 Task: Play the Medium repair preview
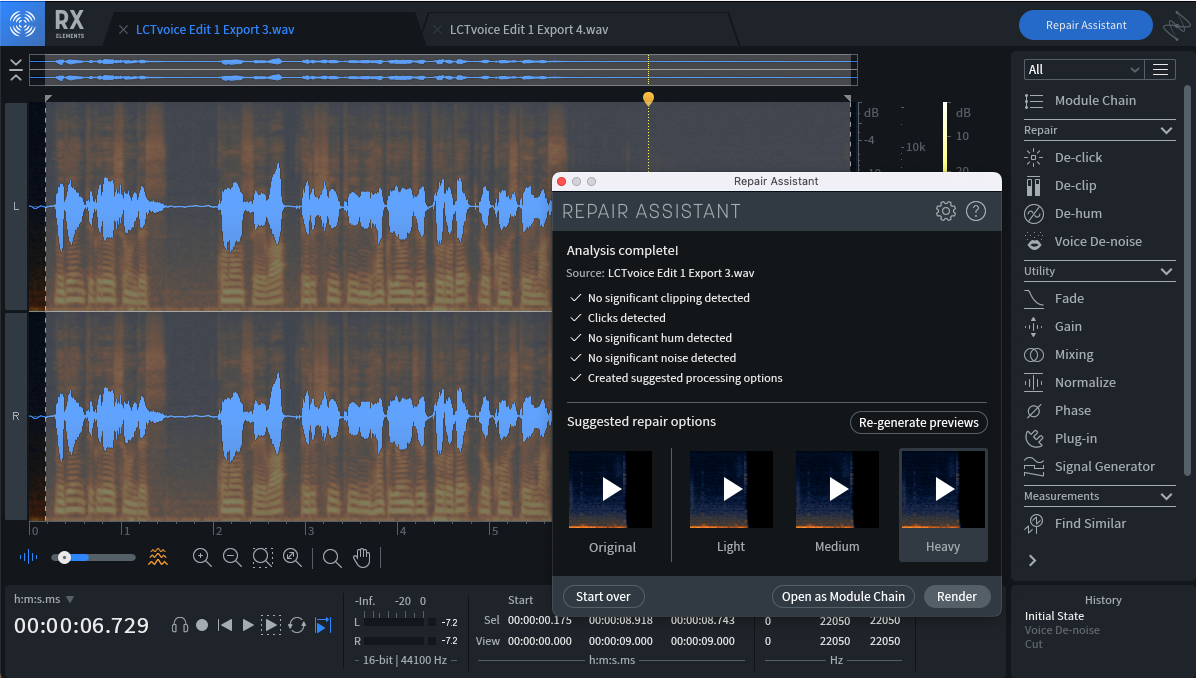tap(838, 489)
